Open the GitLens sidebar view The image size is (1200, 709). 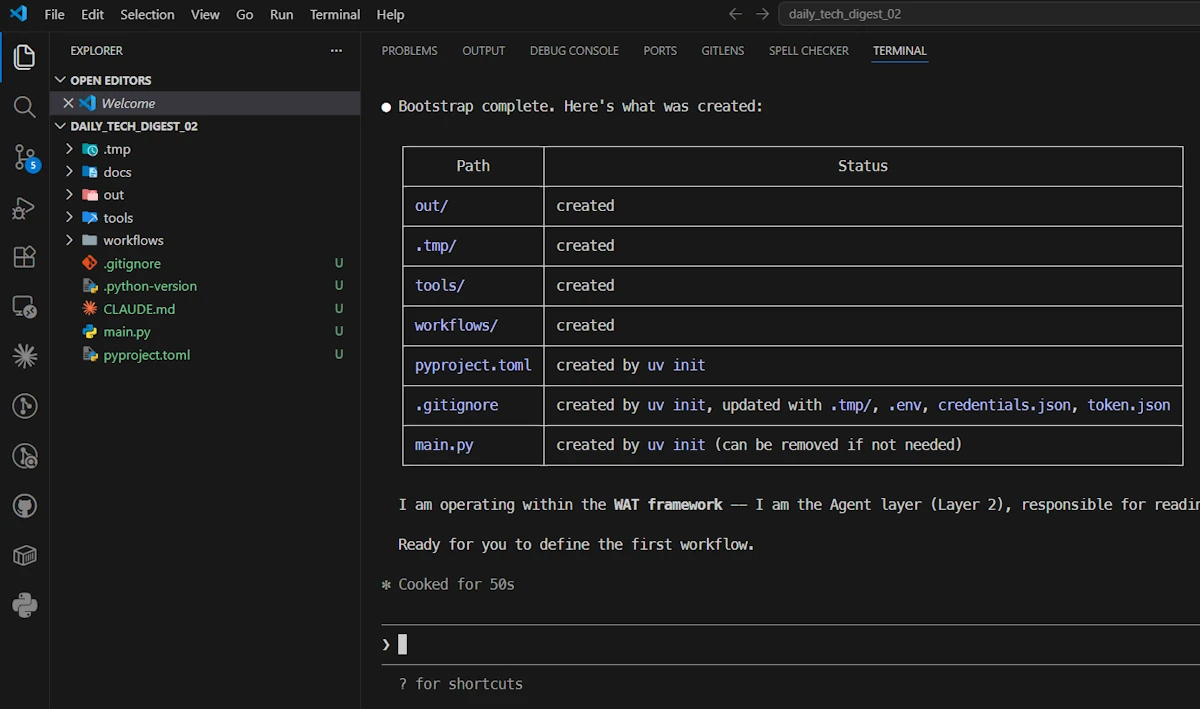[25, 405]
